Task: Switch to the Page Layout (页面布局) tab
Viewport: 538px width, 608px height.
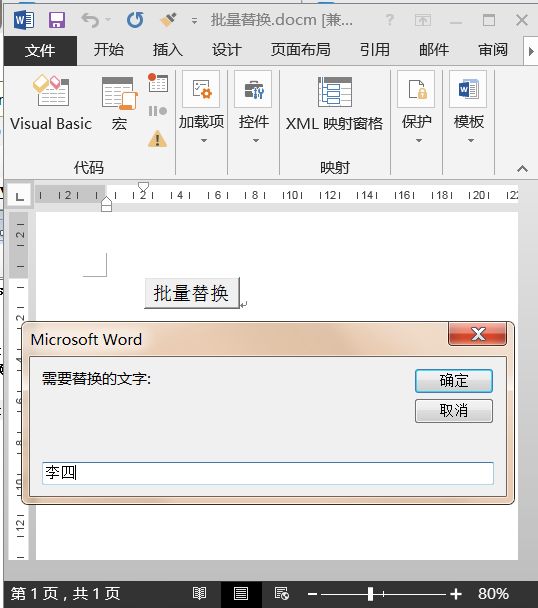Action: [301, 50]
